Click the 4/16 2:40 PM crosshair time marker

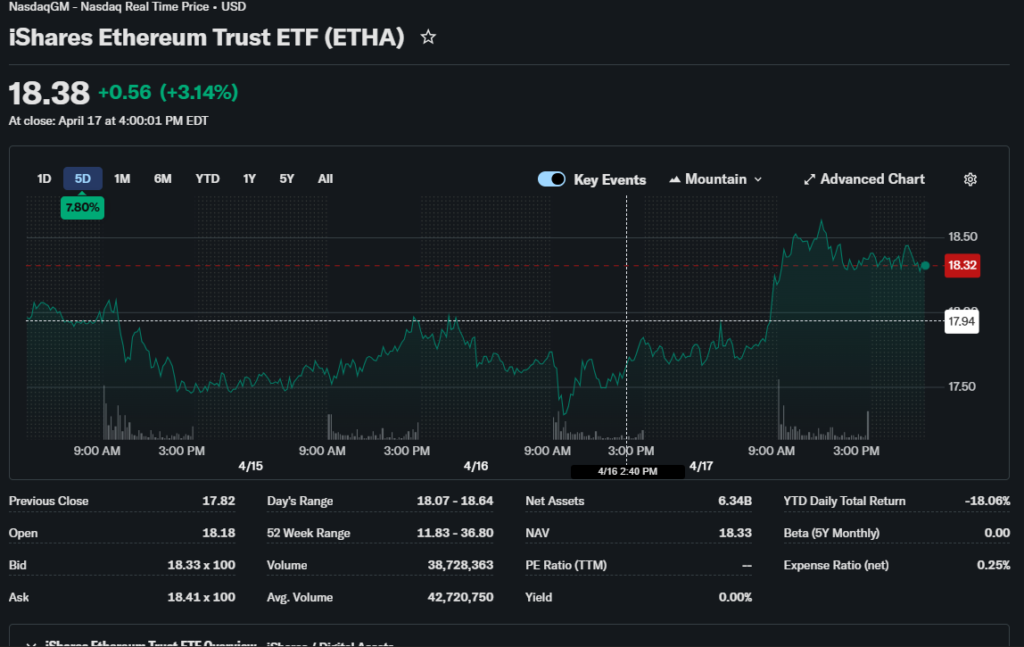[x=627, y=471]
